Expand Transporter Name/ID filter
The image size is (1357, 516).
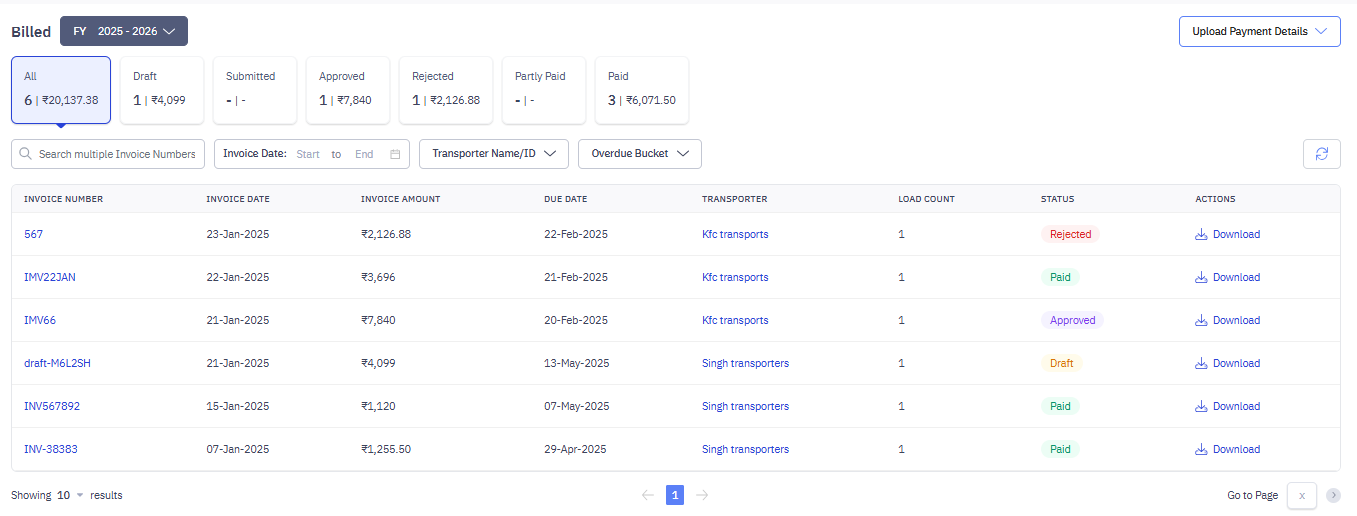[494, 154]
